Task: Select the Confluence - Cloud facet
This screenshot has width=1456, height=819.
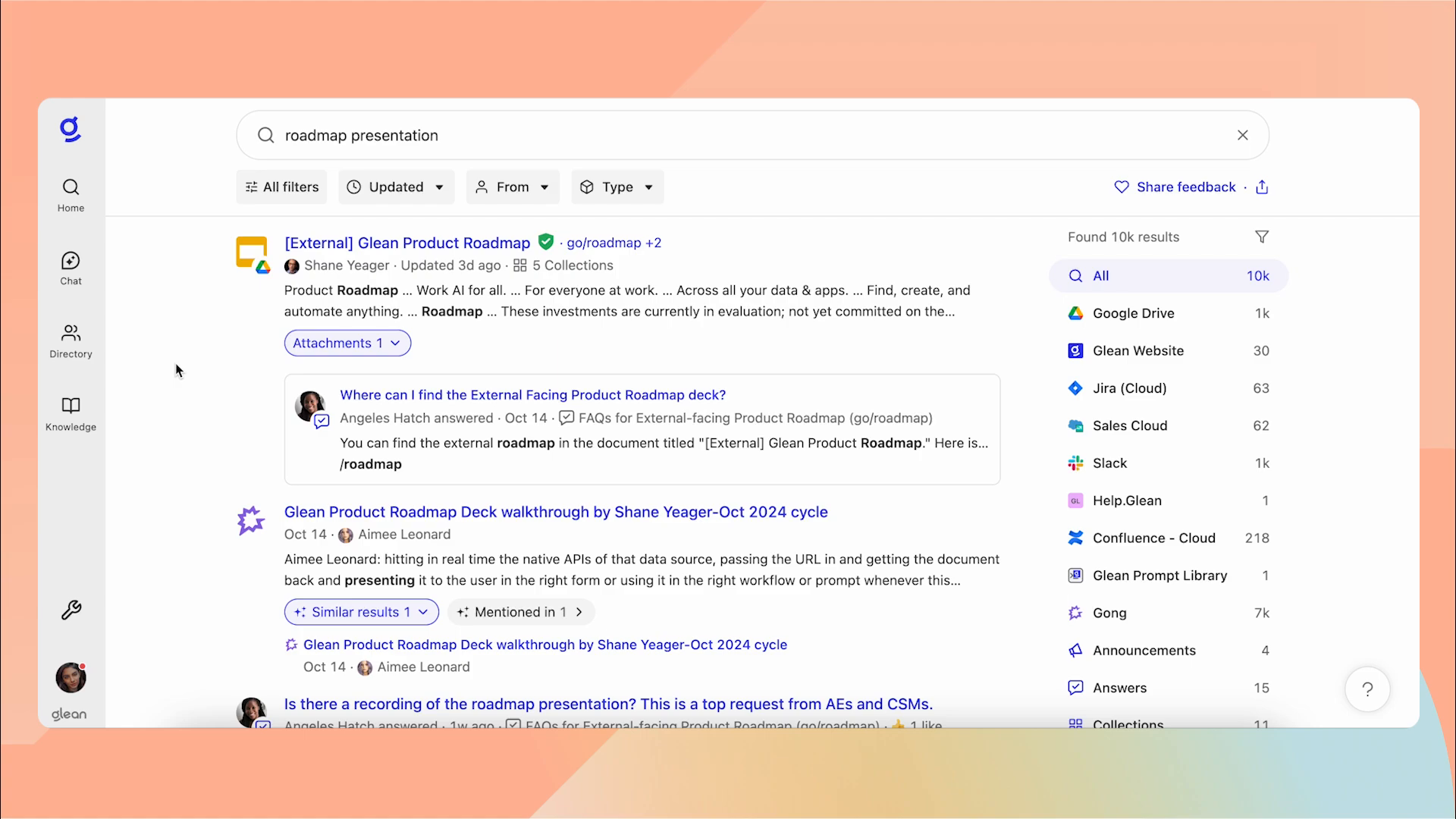Action: (x=1153, y=538)
